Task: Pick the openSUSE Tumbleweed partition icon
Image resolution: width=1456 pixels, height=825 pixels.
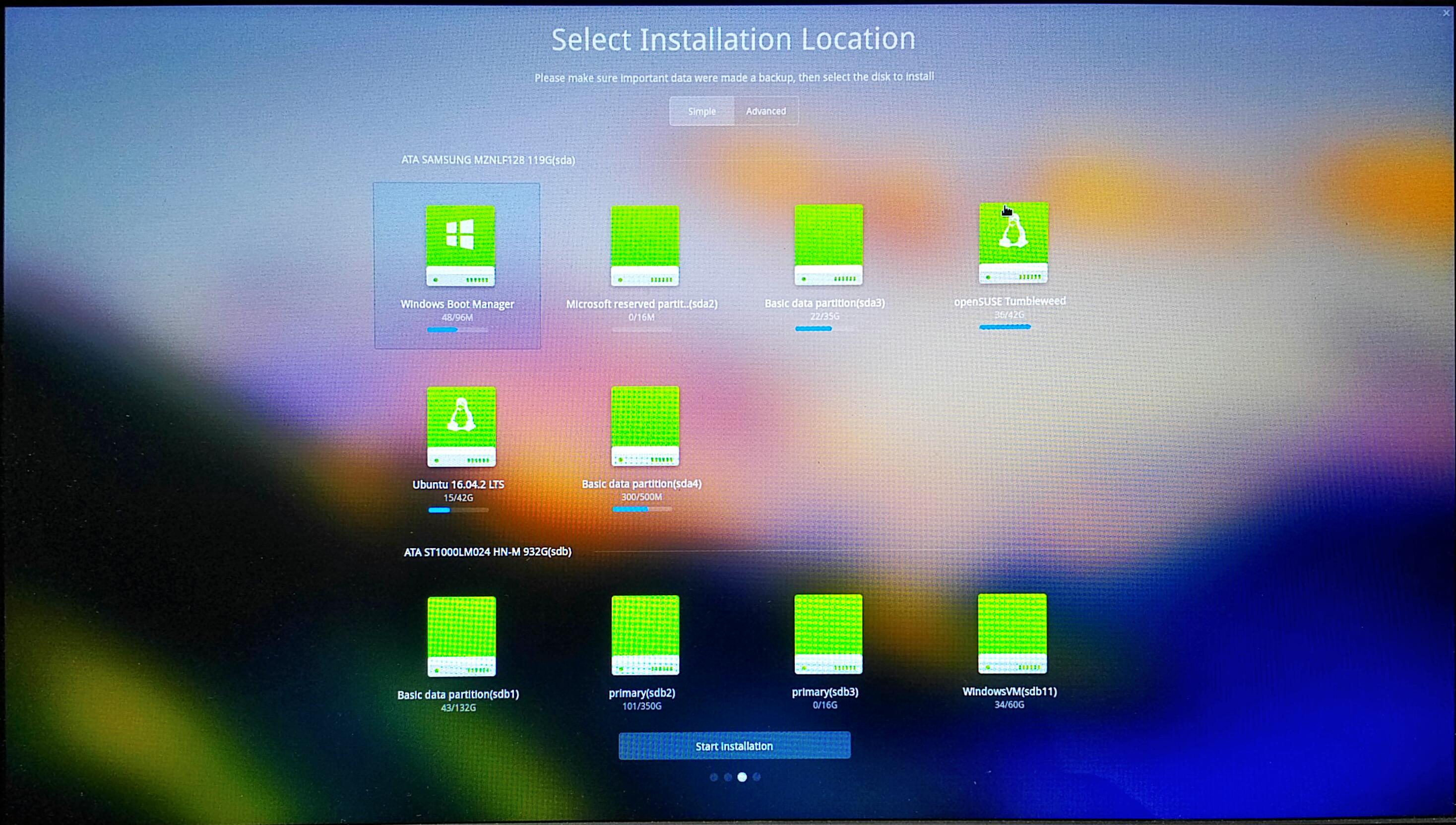Action: 1013,243
